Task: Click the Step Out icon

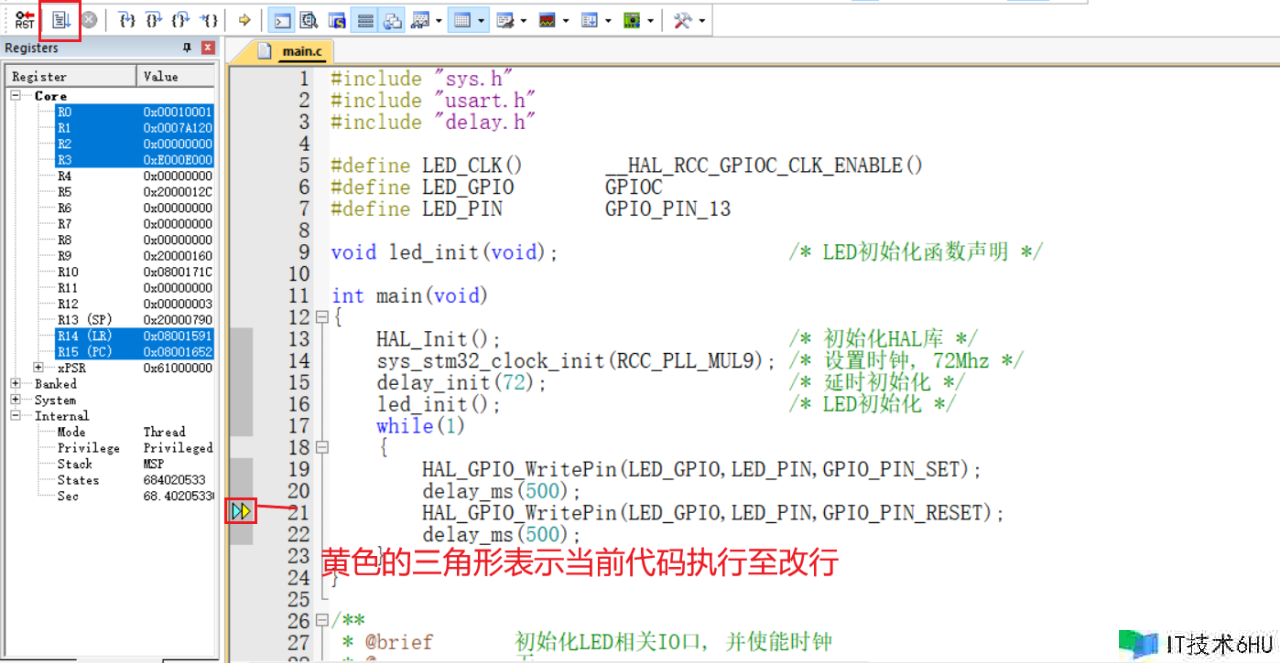Action: click(x=180, y=20)
